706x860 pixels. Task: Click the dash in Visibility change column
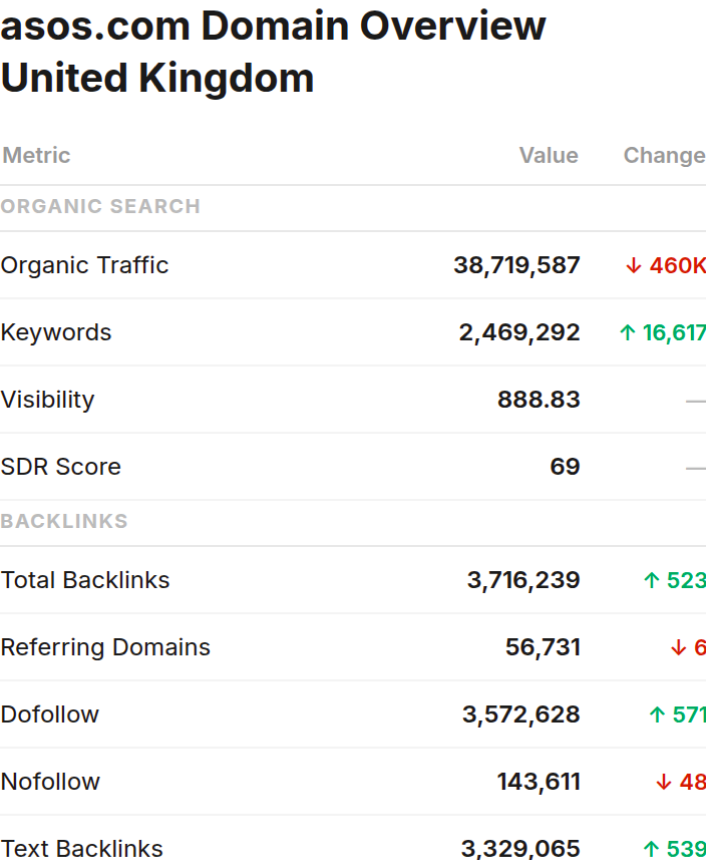(x=695, y=401)
